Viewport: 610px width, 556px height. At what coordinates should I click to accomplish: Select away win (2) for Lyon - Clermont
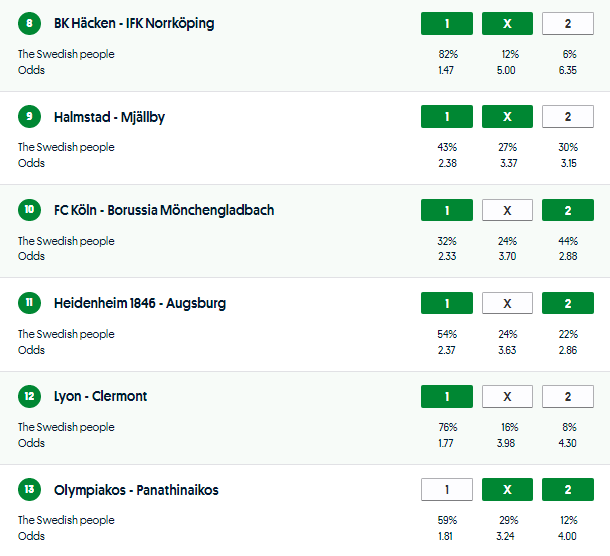pyautogui.click(x=567, y=396)
